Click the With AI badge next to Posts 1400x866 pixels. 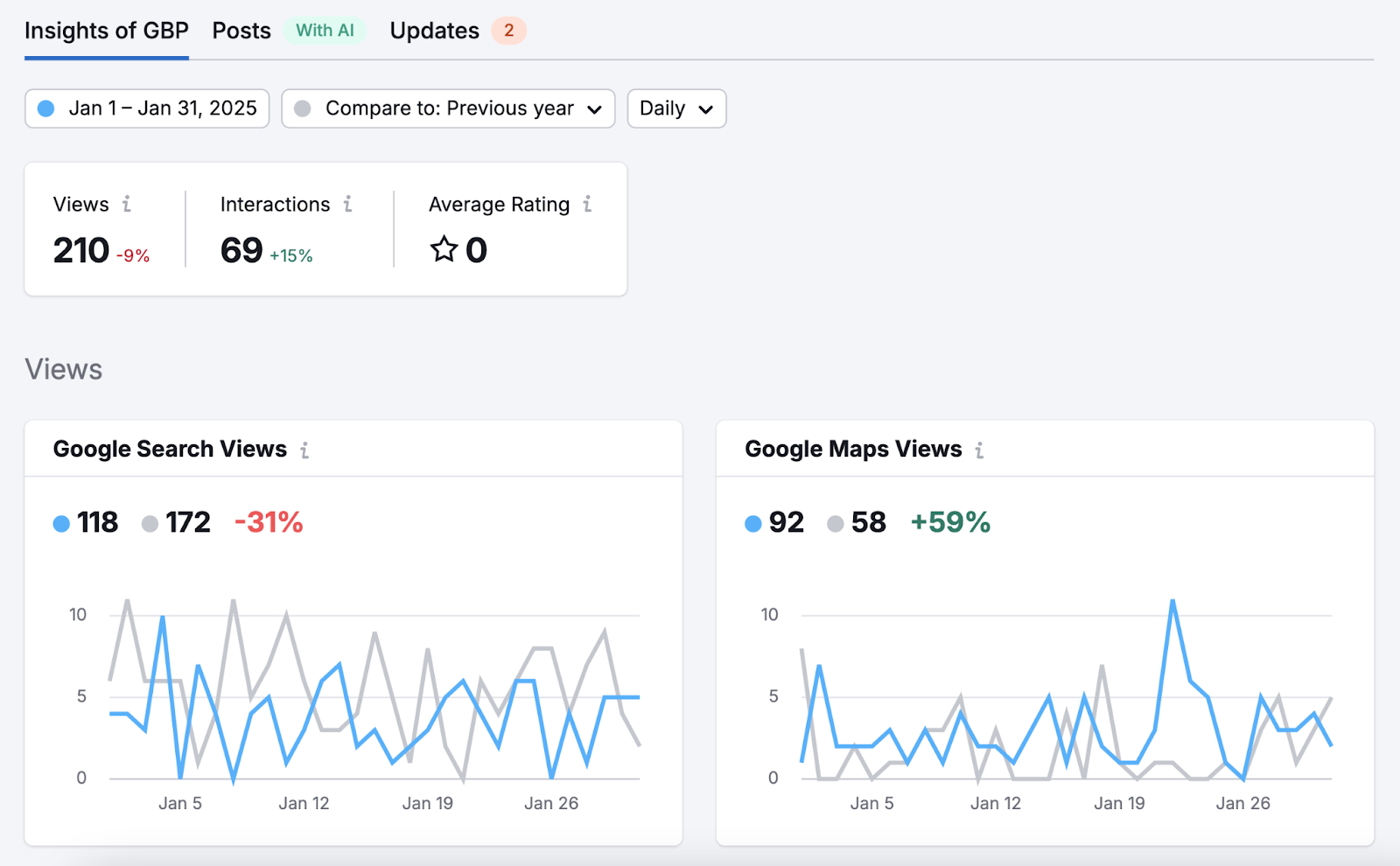[x=325, y=30]
